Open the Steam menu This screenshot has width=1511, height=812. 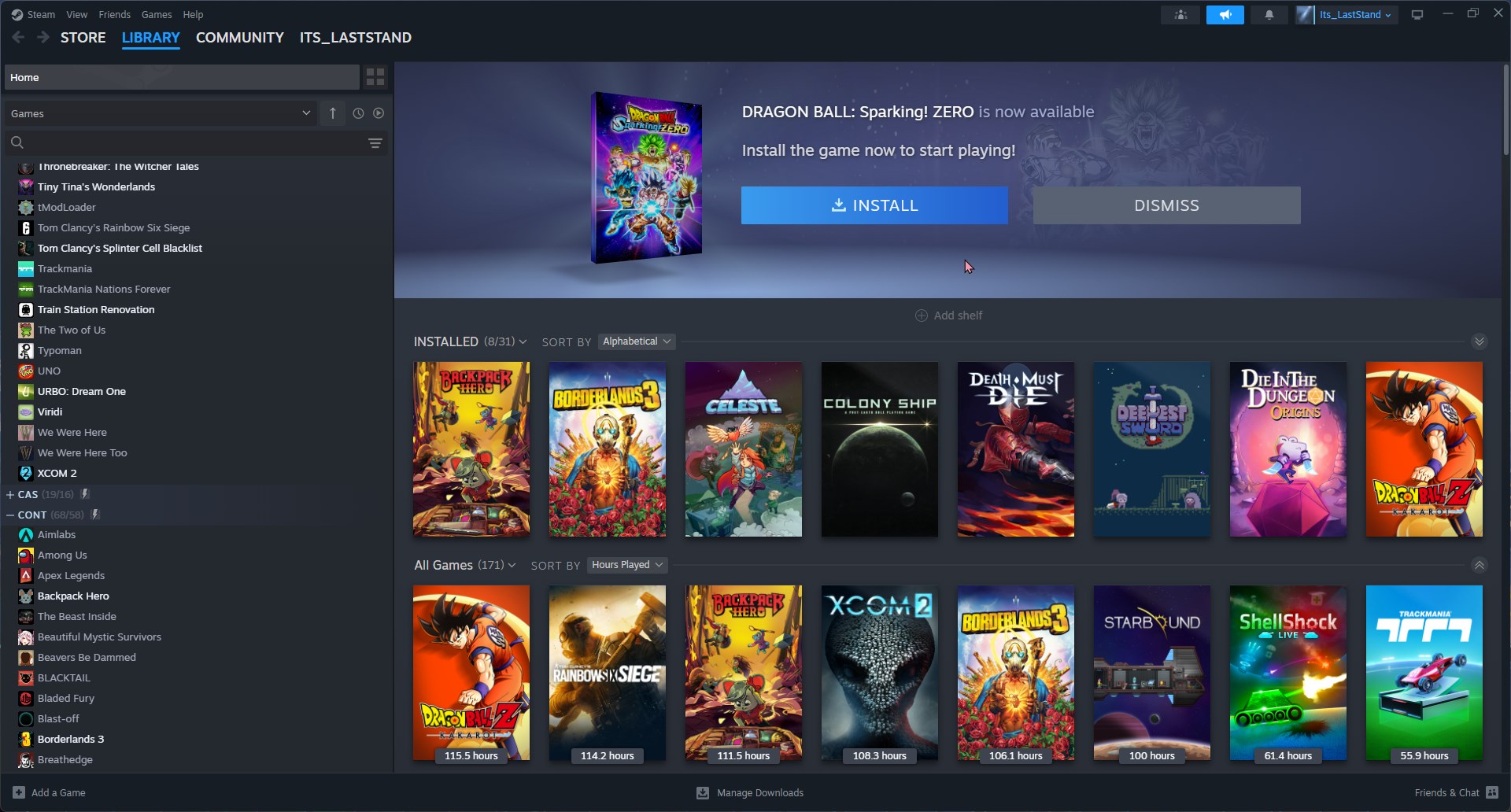(x=41, y=14)
